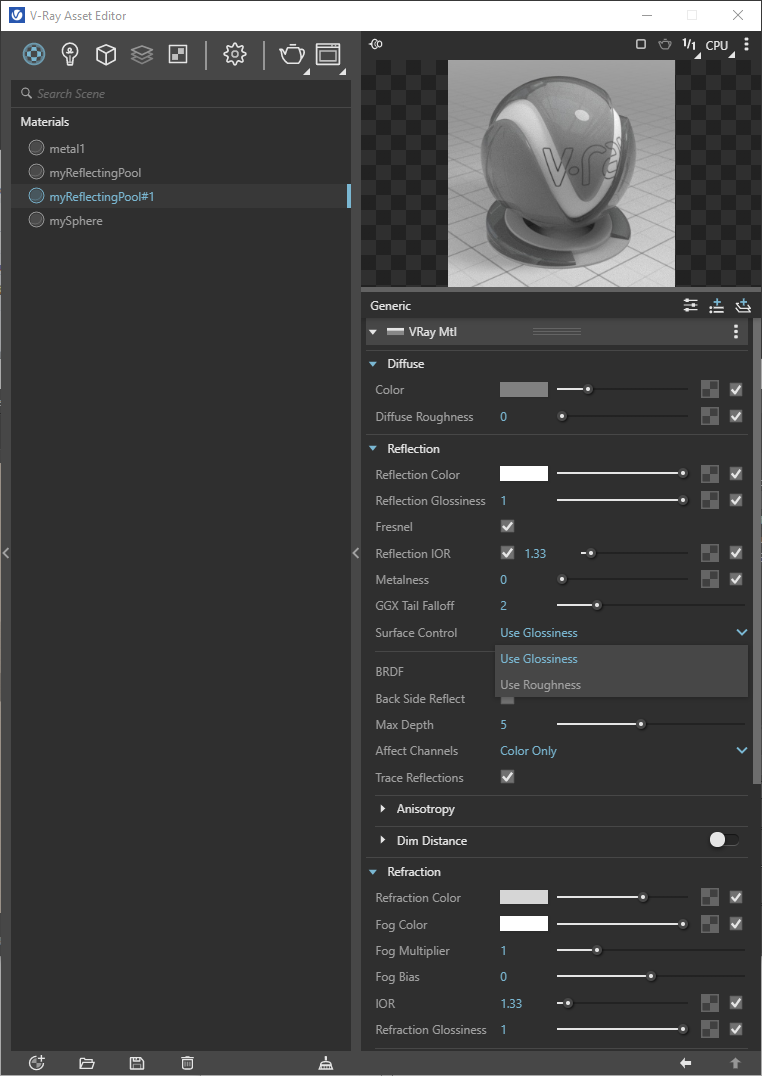Toggle Diffuse Roughness texture enable checkbox
The height and width of the screenshot is (1076, 762).
(736, 417)
